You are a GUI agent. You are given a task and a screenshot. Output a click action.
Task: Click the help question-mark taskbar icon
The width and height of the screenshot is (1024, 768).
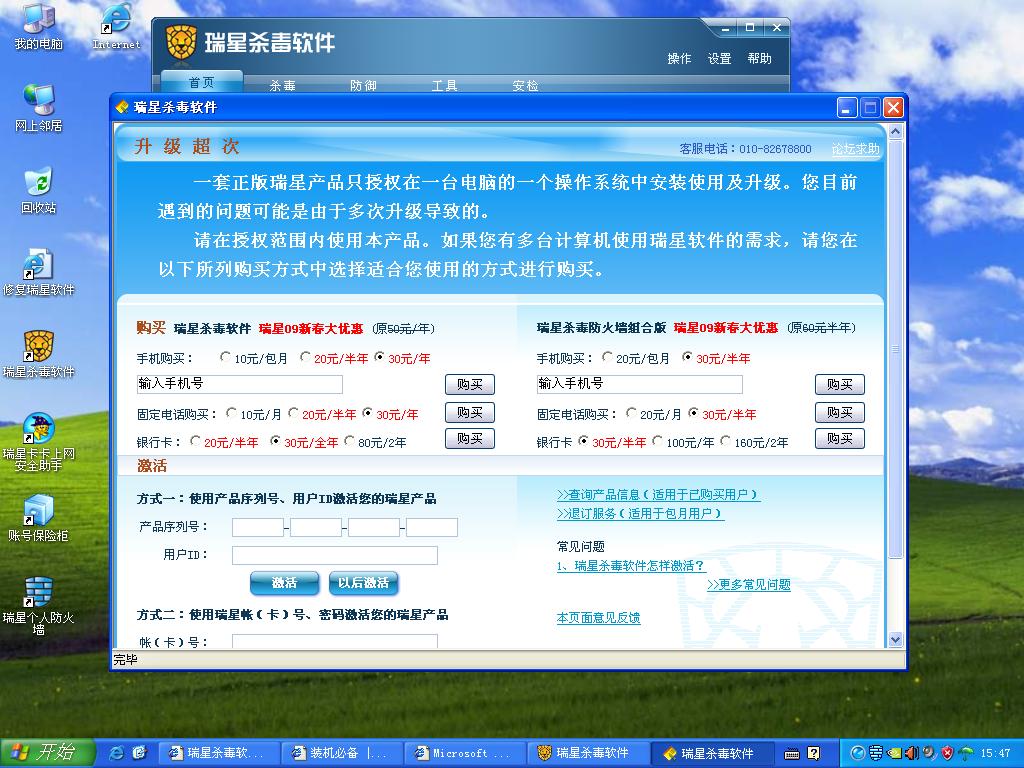[814, 753]
